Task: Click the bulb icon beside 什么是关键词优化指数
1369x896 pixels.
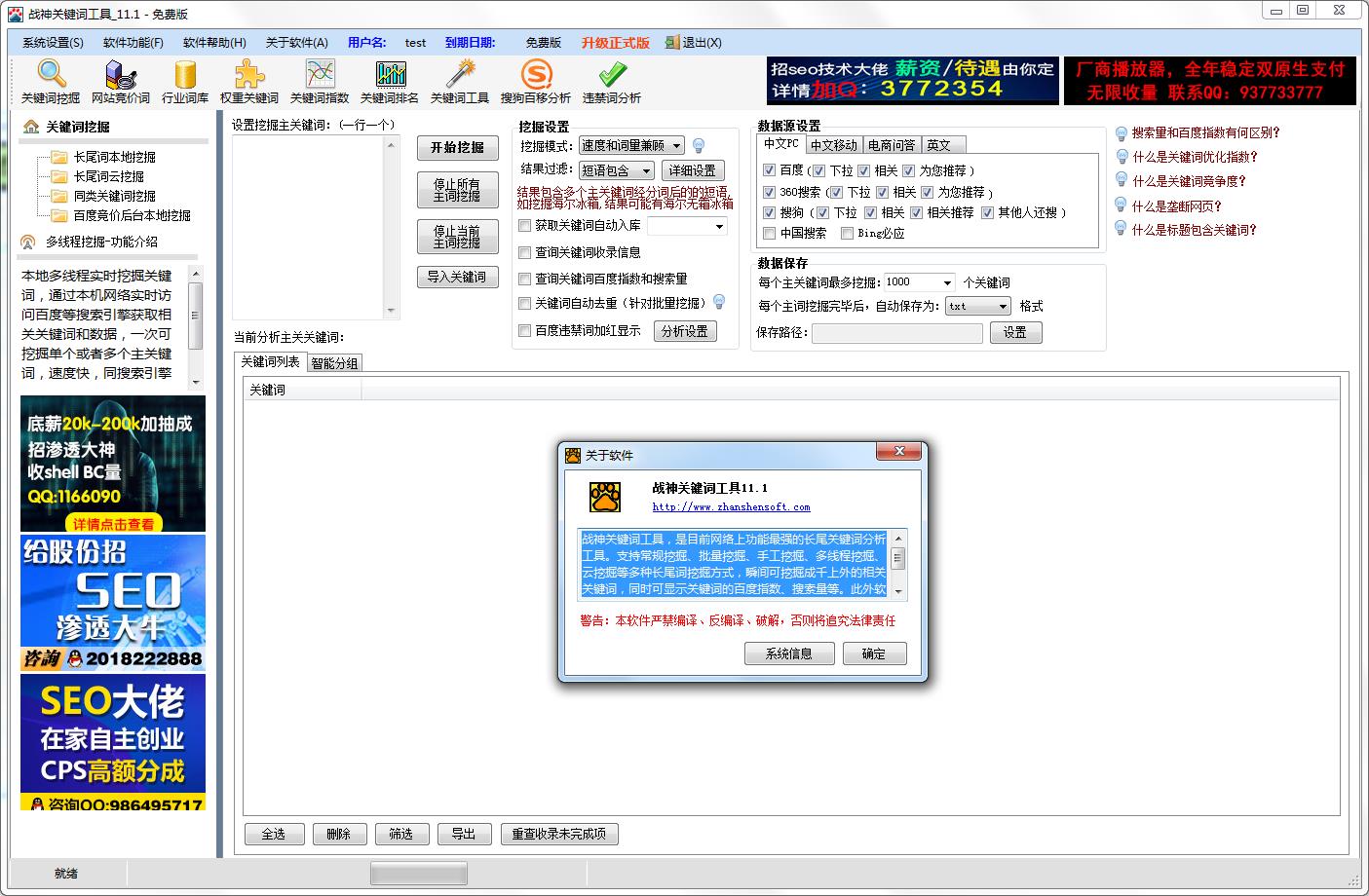Action: (1122, 156)
